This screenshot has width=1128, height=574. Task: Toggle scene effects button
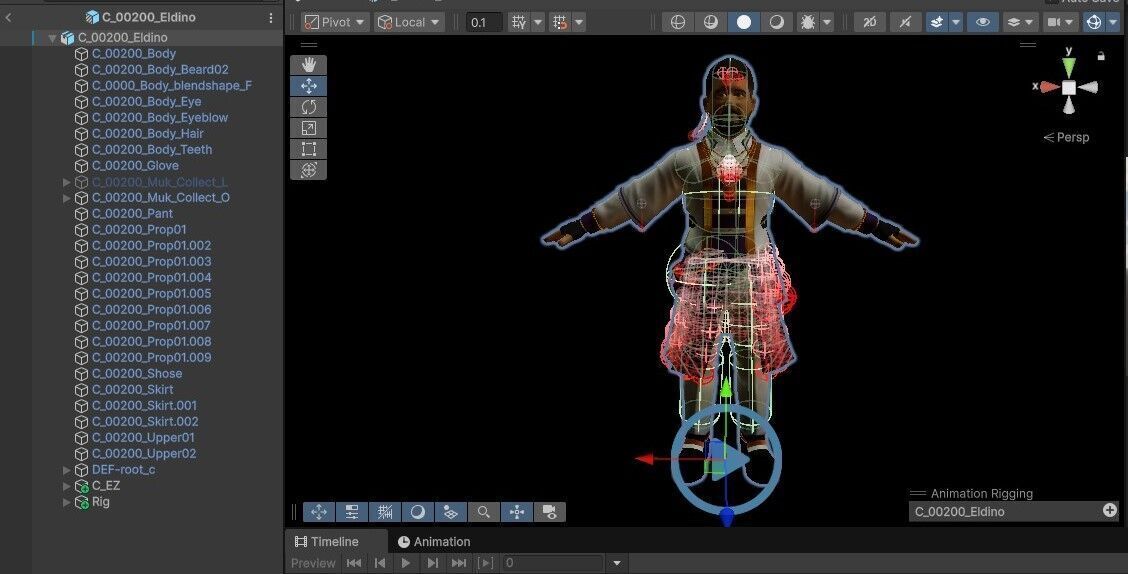[x=937, y=22]
